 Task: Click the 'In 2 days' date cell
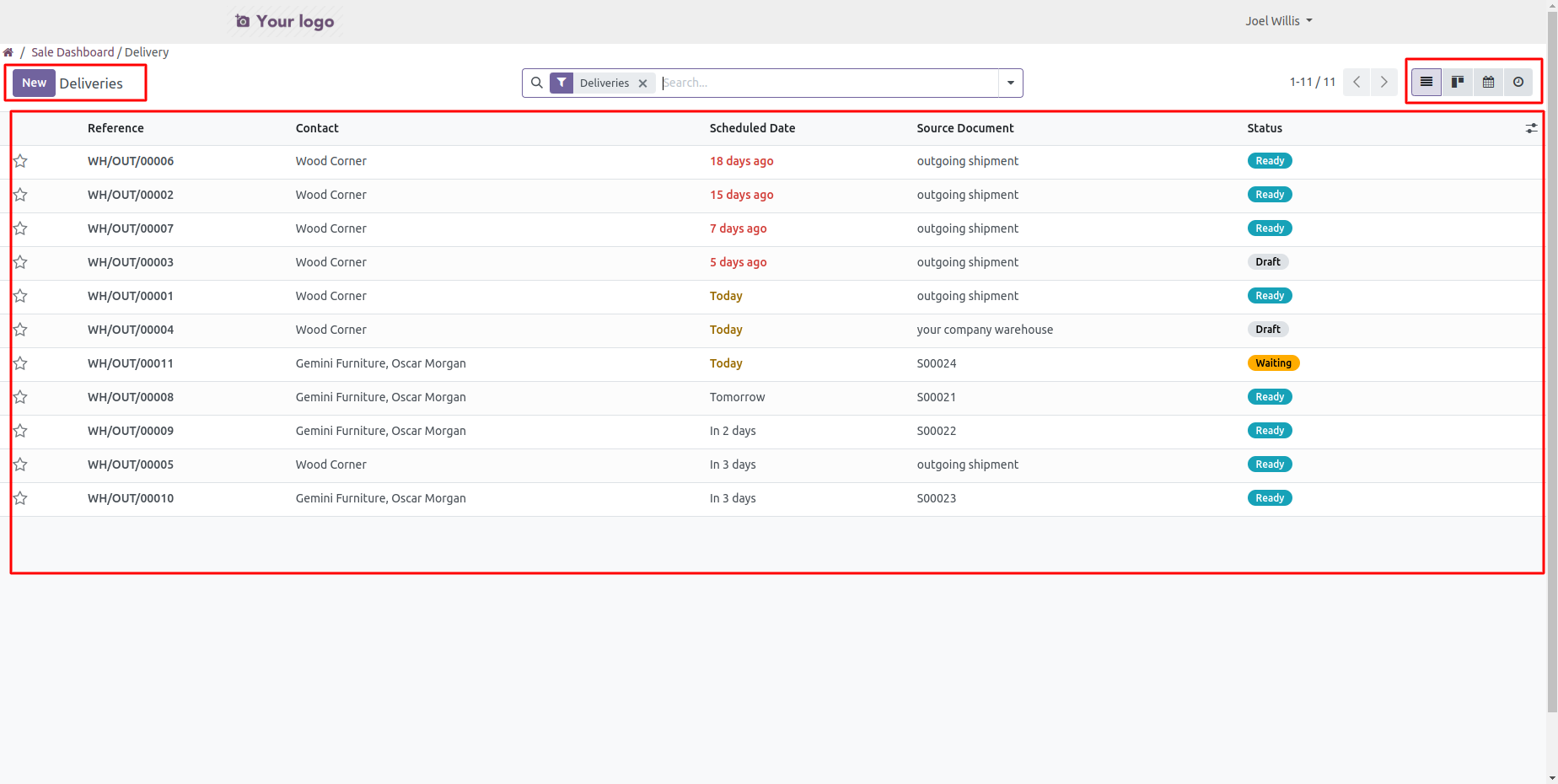pos(733,431)
